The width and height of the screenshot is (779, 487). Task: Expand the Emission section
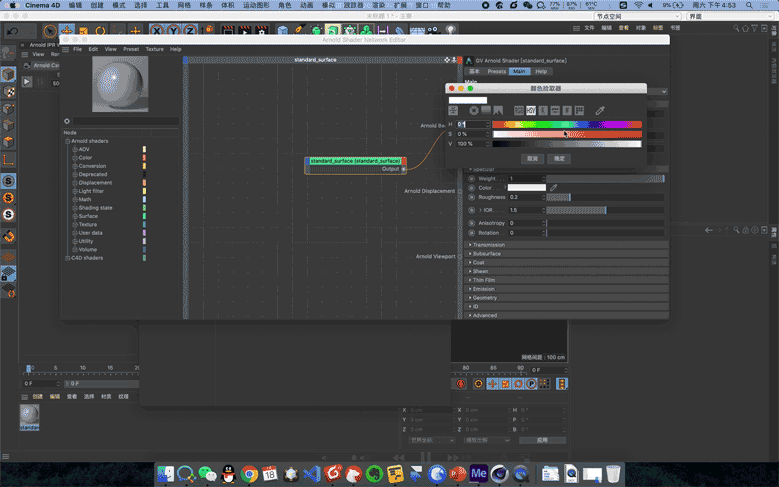pyautogui.click(x=566, y=289)
